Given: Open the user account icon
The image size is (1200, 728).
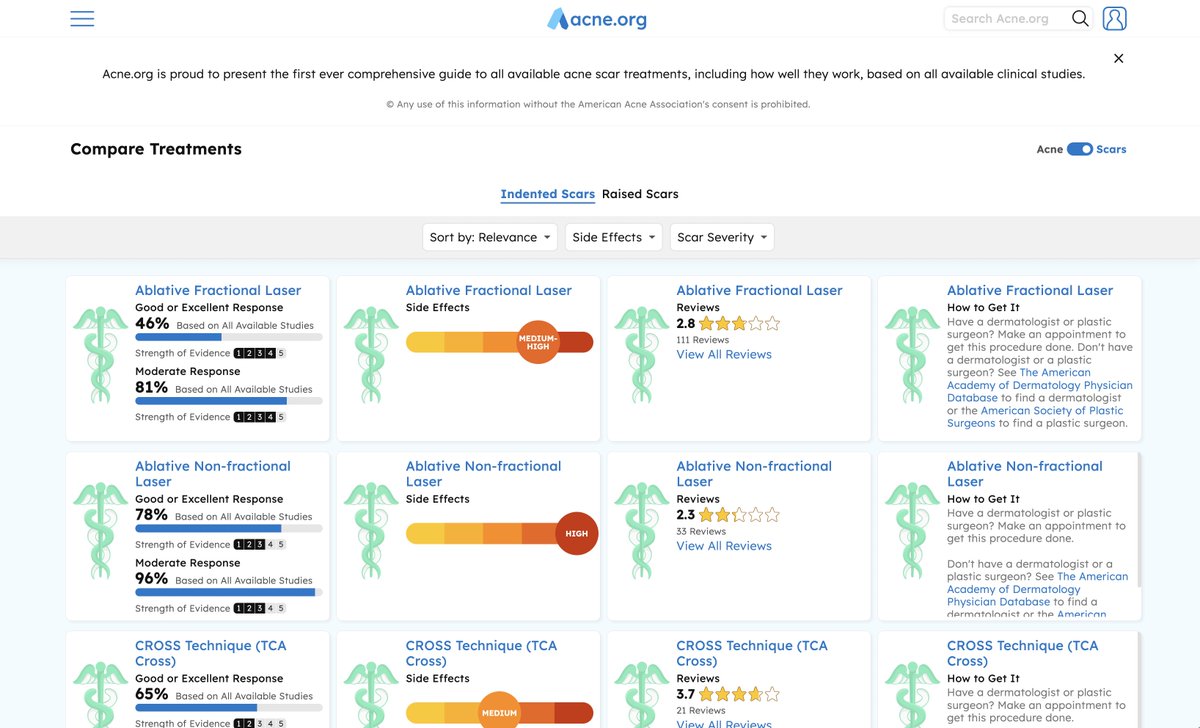Looking at the screenshot, I should pos(1114,18).
